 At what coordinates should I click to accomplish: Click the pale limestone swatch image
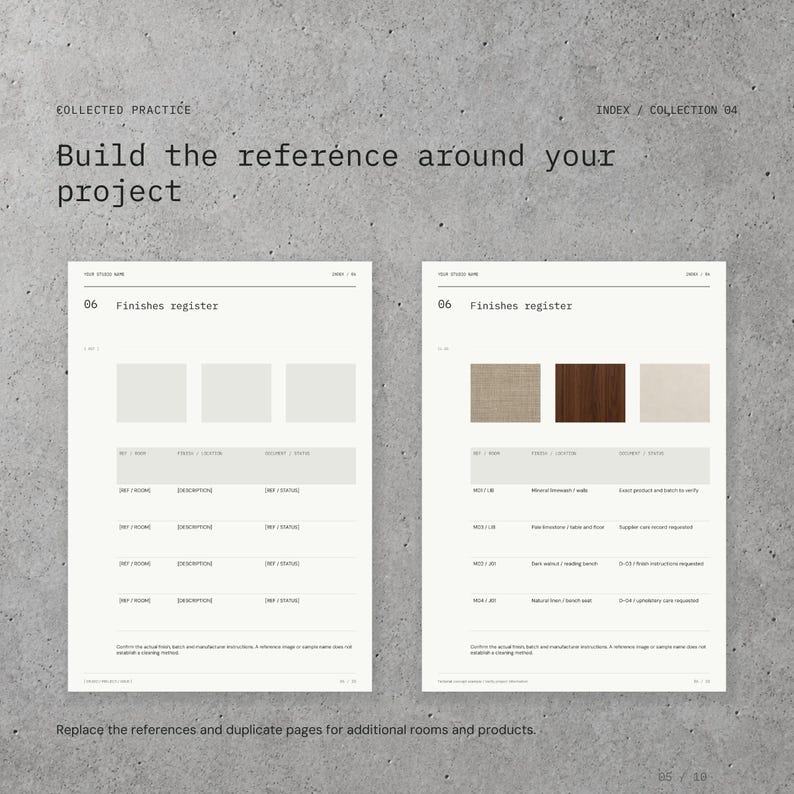coord(674,393)
